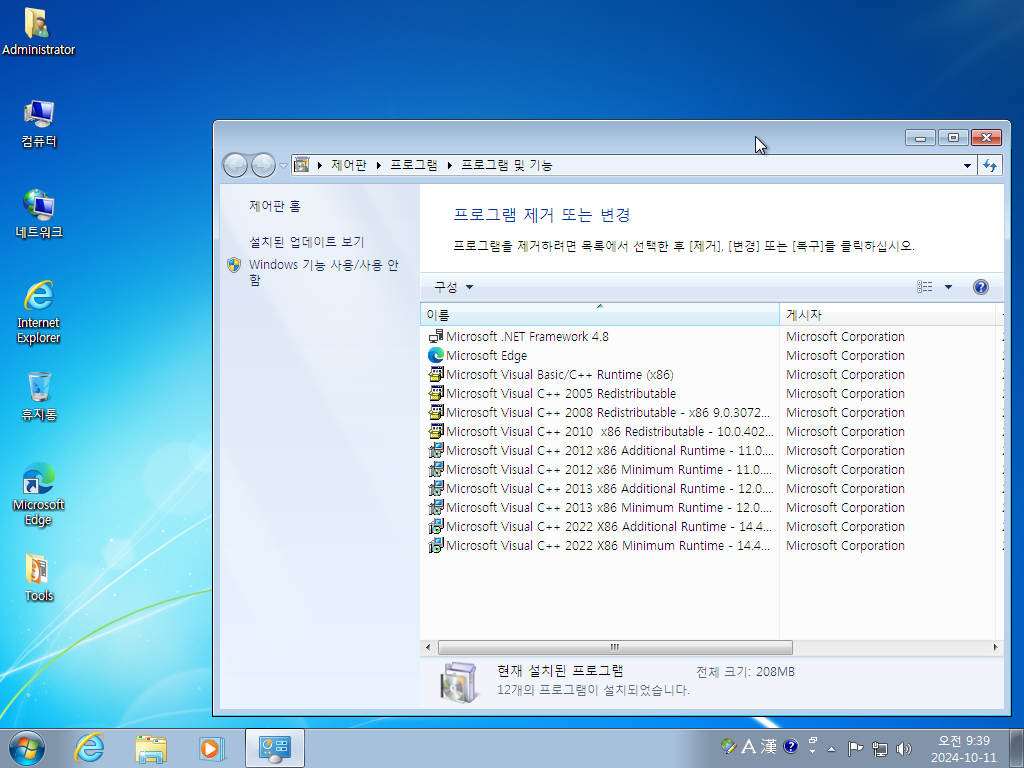Select the Control Panel taskbar button
Image resolution: width=1024 pixels, height=768 pixels.
tap(274, 748)
